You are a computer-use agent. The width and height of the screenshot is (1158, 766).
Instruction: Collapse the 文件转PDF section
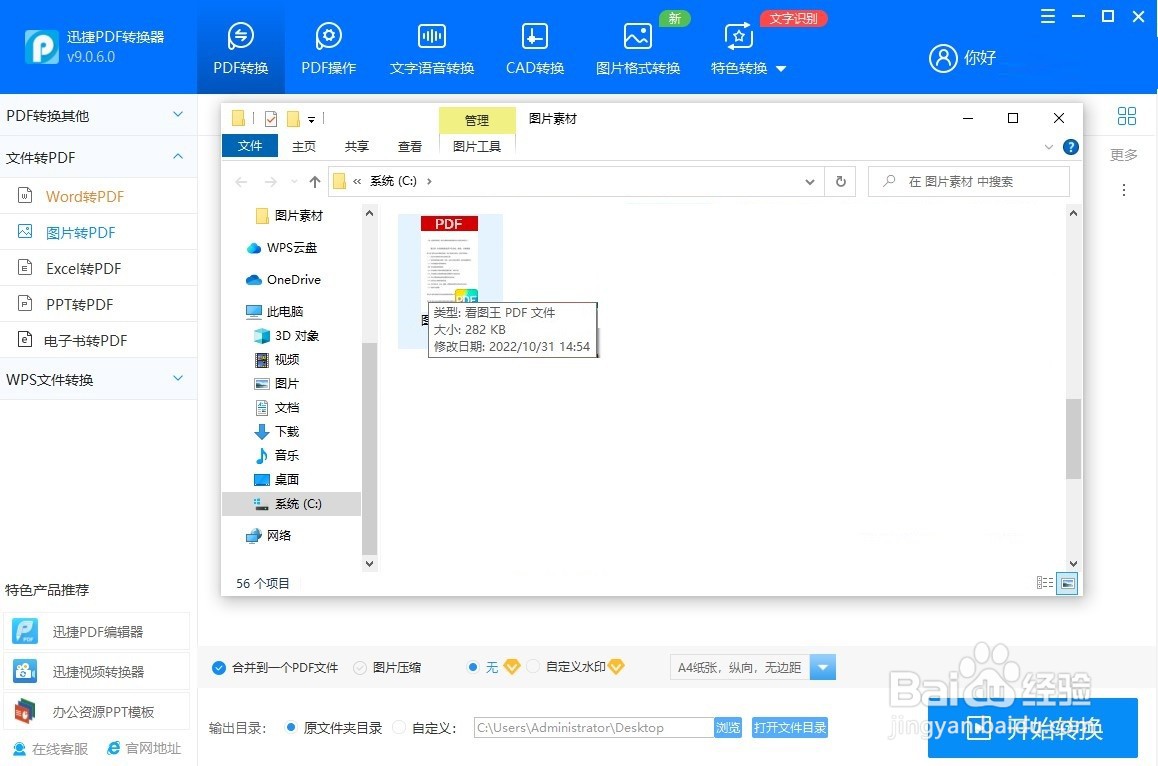[x=98, y=157]
